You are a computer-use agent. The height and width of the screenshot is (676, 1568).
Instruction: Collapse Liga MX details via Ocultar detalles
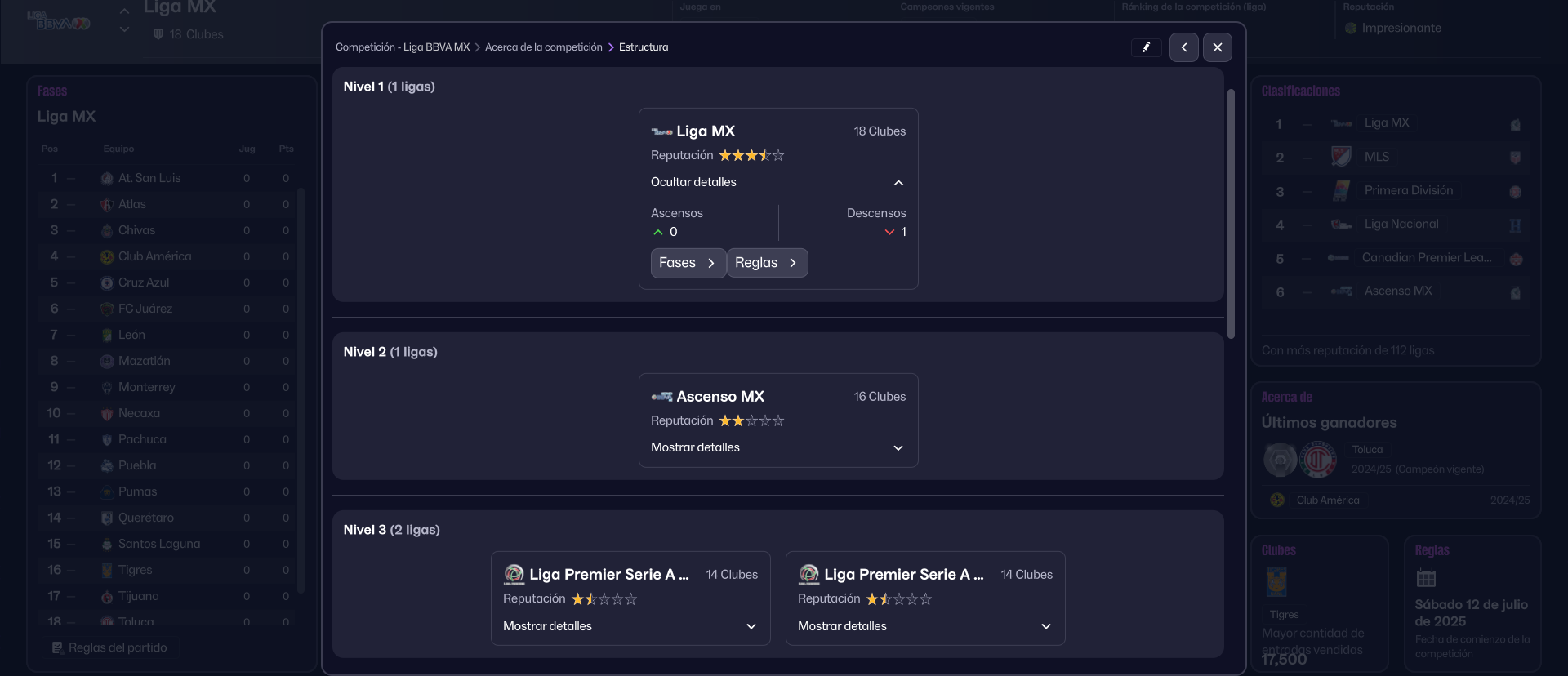coord(777,182)
